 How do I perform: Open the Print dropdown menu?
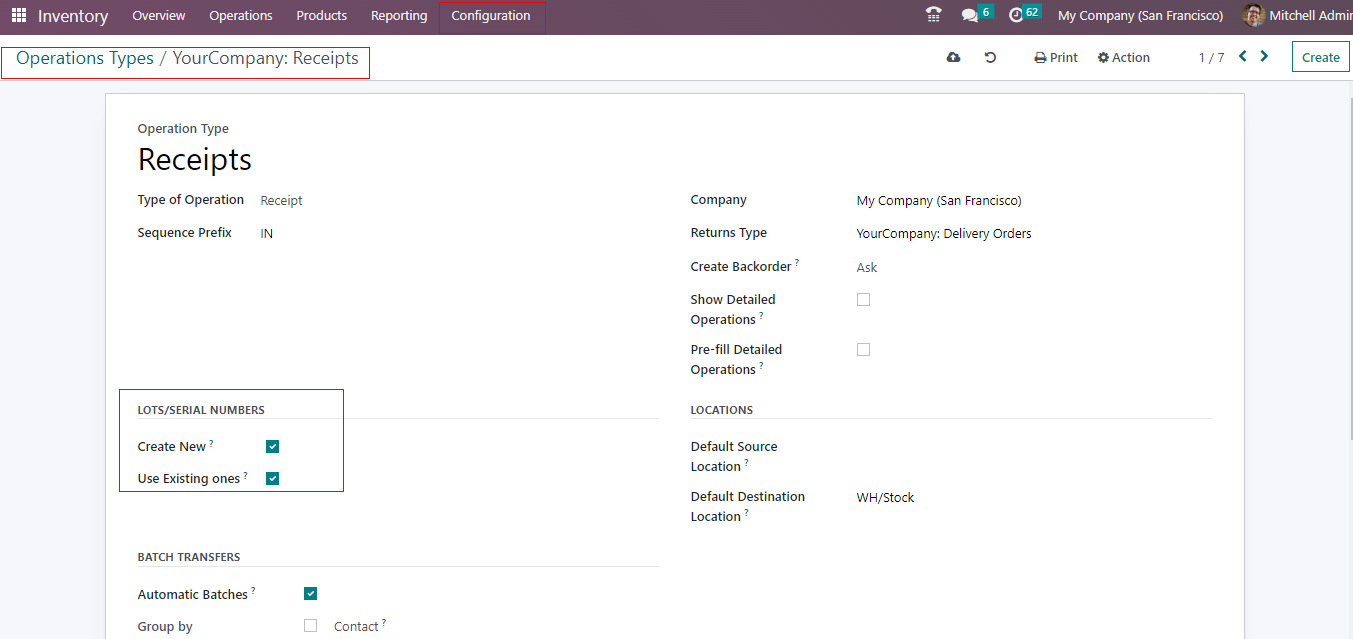click(1056, 58)
